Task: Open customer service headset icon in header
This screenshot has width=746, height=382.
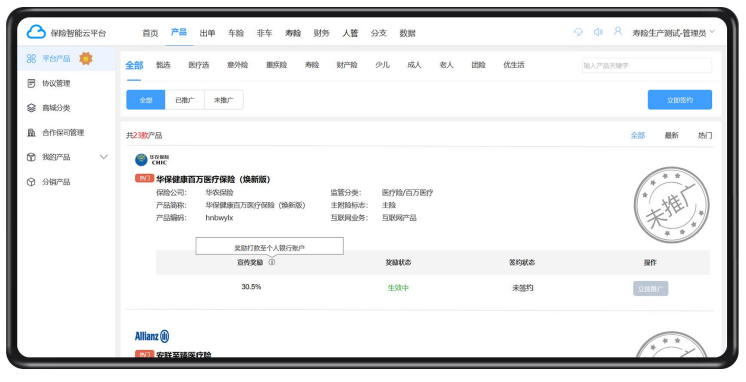Action: click(579, 32)
